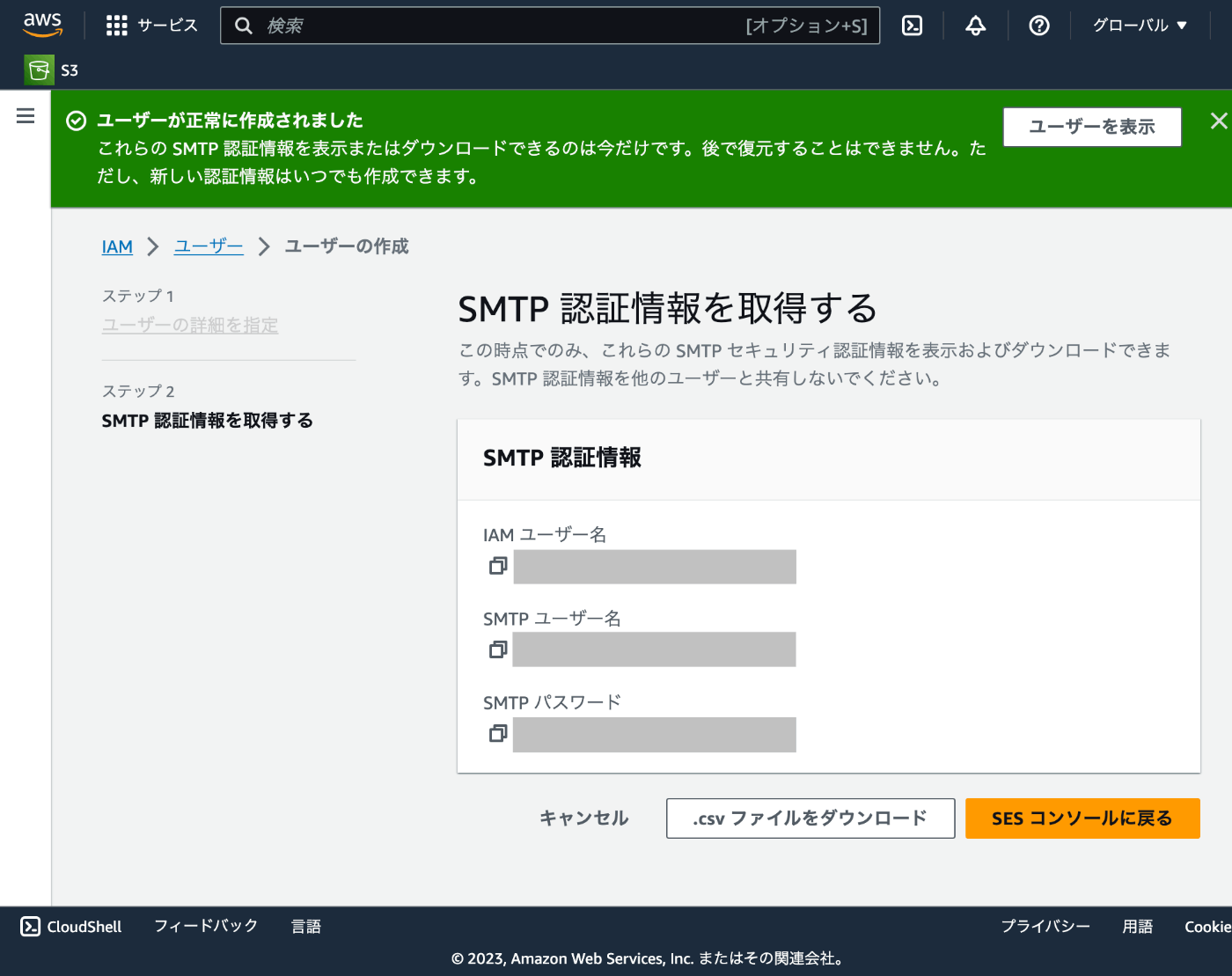Click the 2023 Amazon Web Services copyright text
This screenshot has width=1232, height=976.
pos(648,958)
